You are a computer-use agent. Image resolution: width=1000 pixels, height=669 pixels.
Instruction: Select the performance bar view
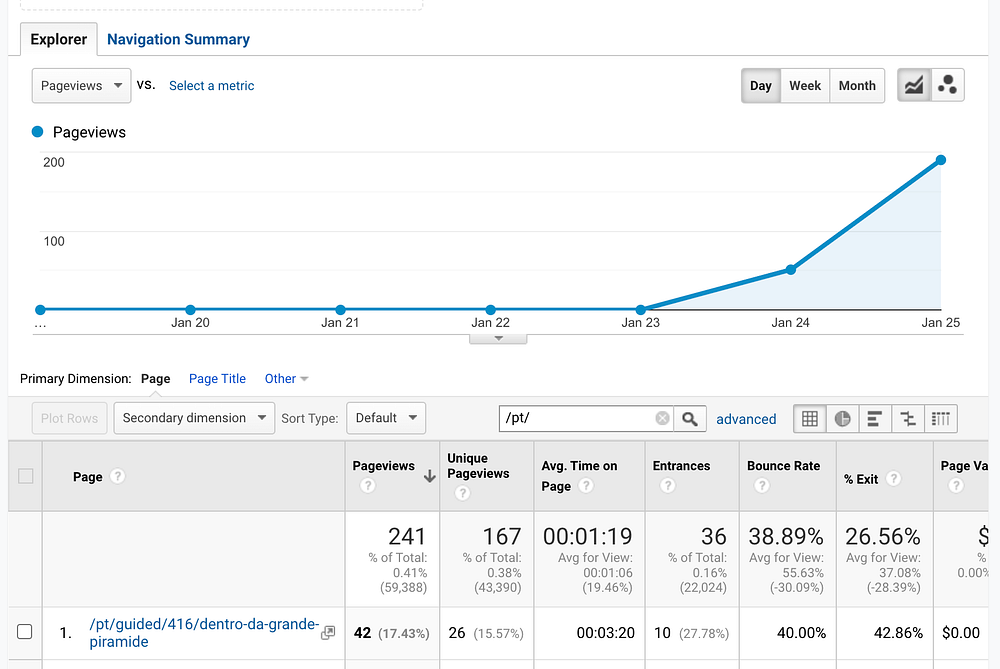pyautogui.click(x=875, y=419)
